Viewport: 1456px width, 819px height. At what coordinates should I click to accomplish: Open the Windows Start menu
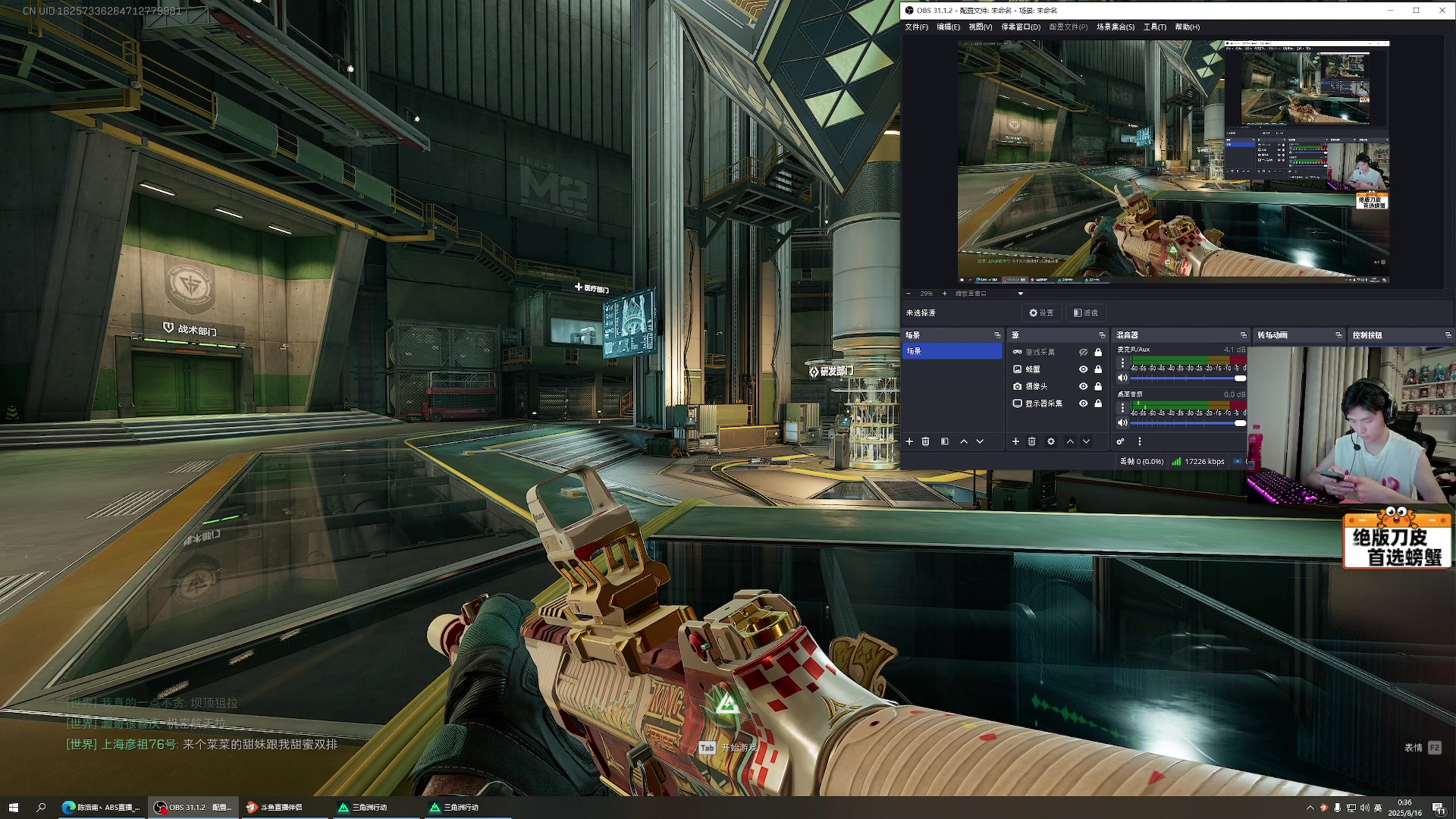[x=13, y=808]
